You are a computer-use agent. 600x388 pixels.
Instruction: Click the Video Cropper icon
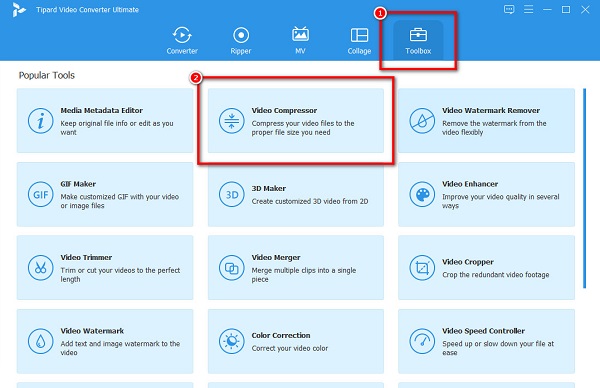coord(422,268)
